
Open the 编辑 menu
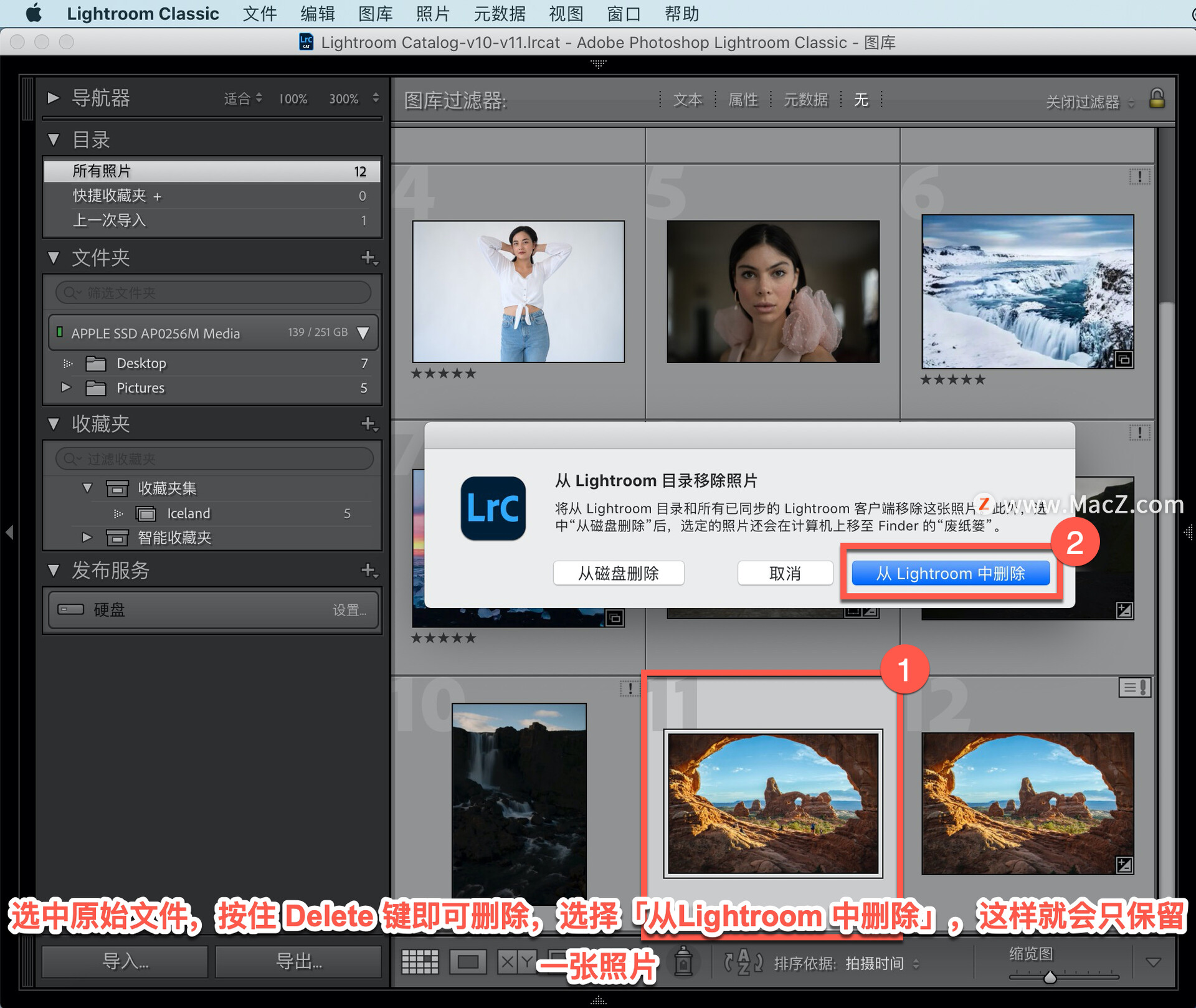pyautogui.click(x=318, y=13)
